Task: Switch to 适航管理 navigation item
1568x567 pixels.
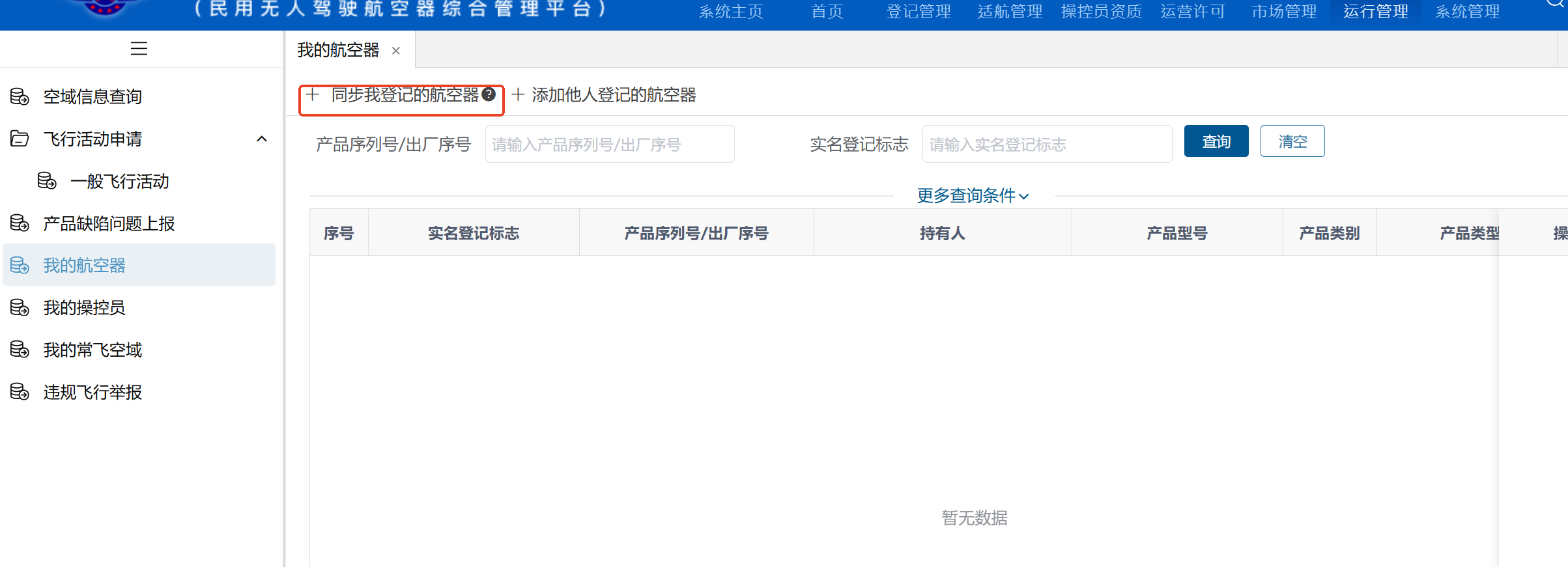Action: tap(1010, 12)
